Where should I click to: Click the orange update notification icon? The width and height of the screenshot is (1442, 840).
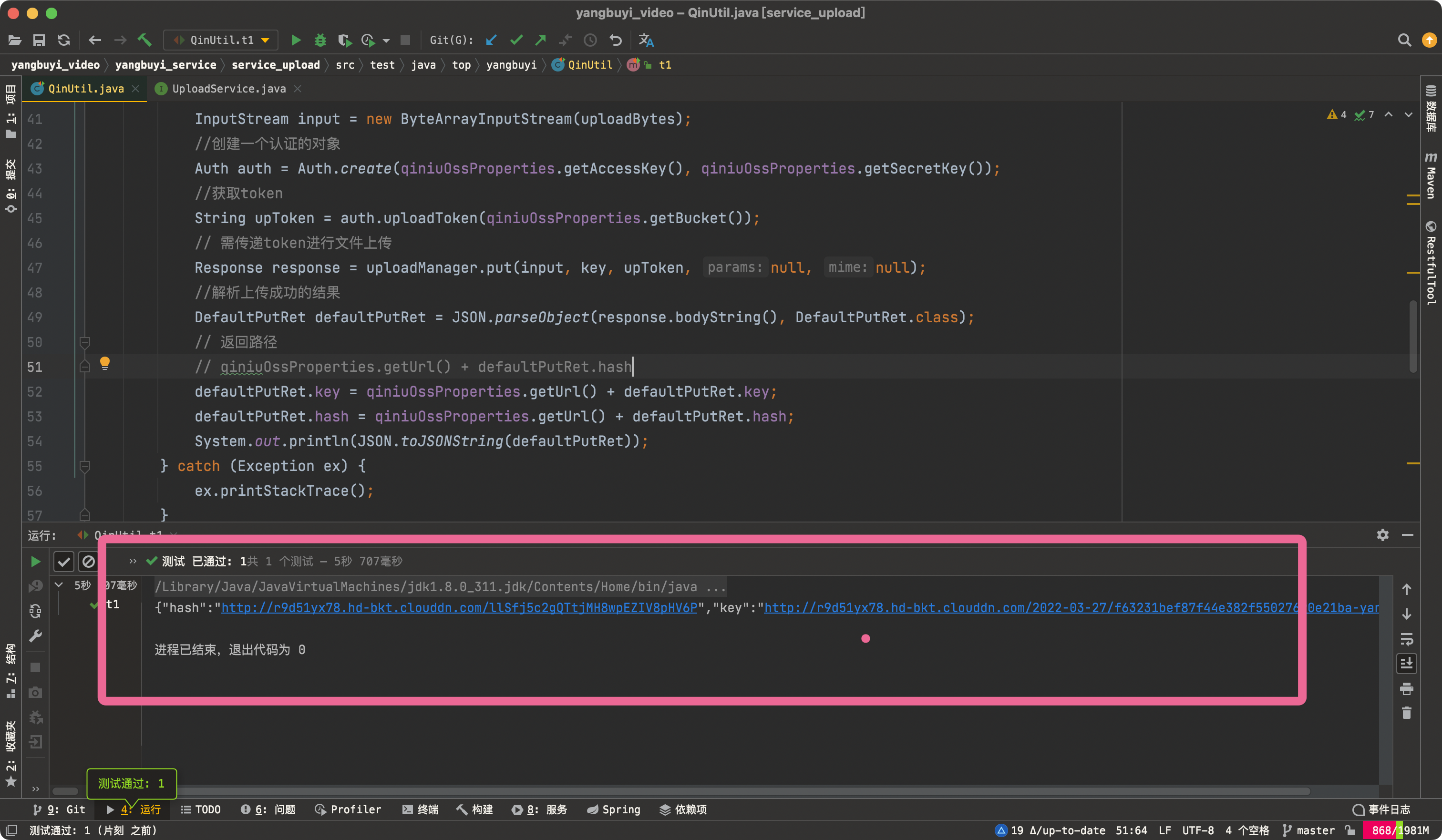1429,40
